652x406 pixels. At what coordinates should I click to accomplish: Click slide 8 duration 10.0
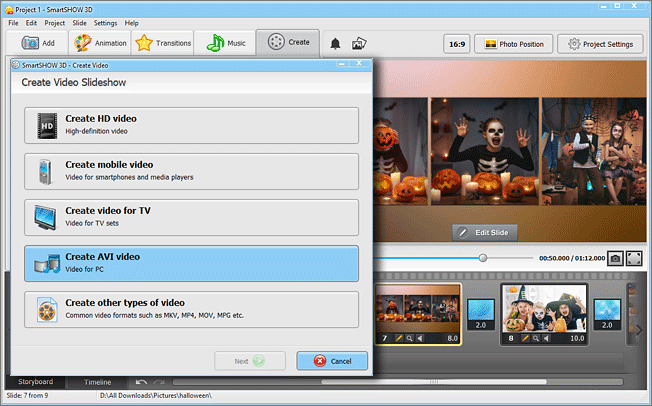(x=577, y=338)
